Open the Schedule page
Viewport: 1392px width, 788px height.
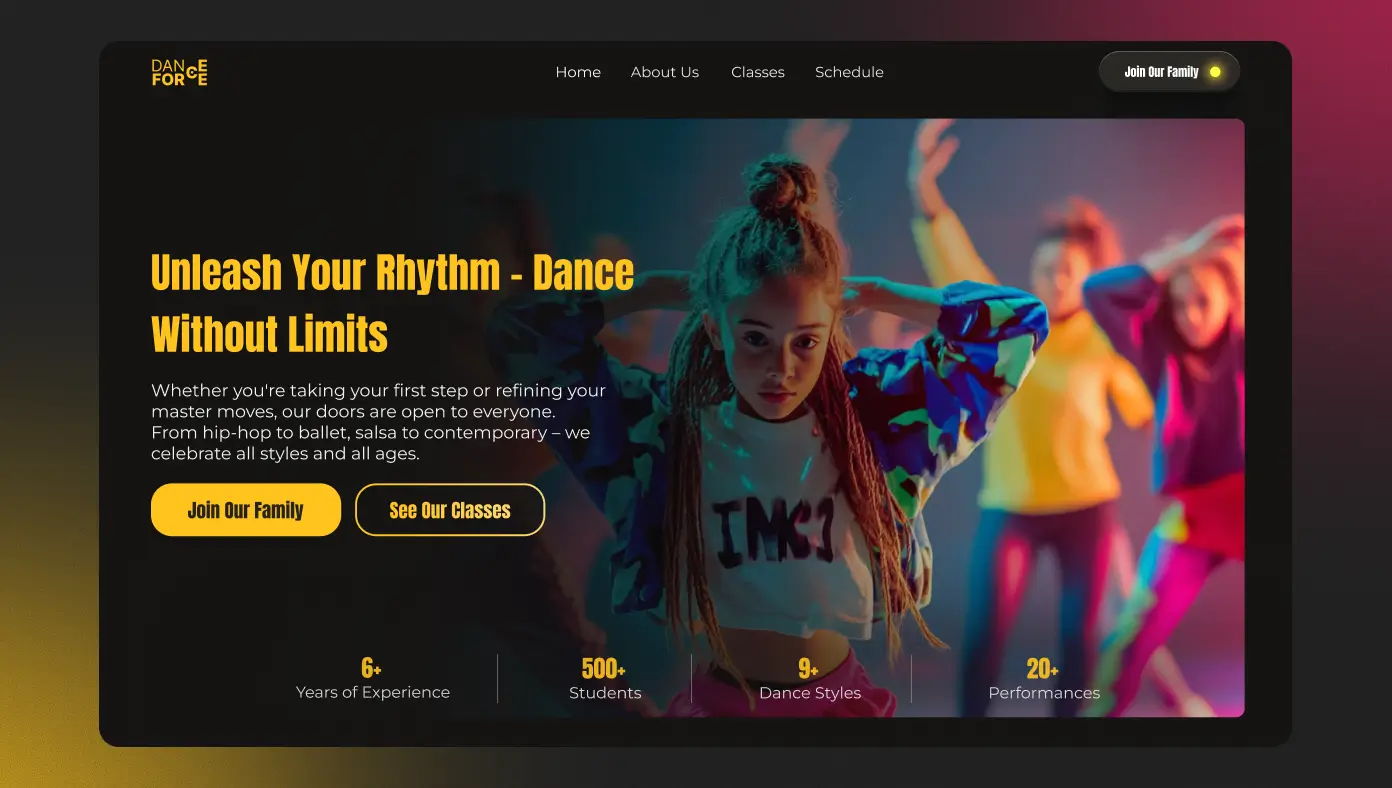[849, 72]
